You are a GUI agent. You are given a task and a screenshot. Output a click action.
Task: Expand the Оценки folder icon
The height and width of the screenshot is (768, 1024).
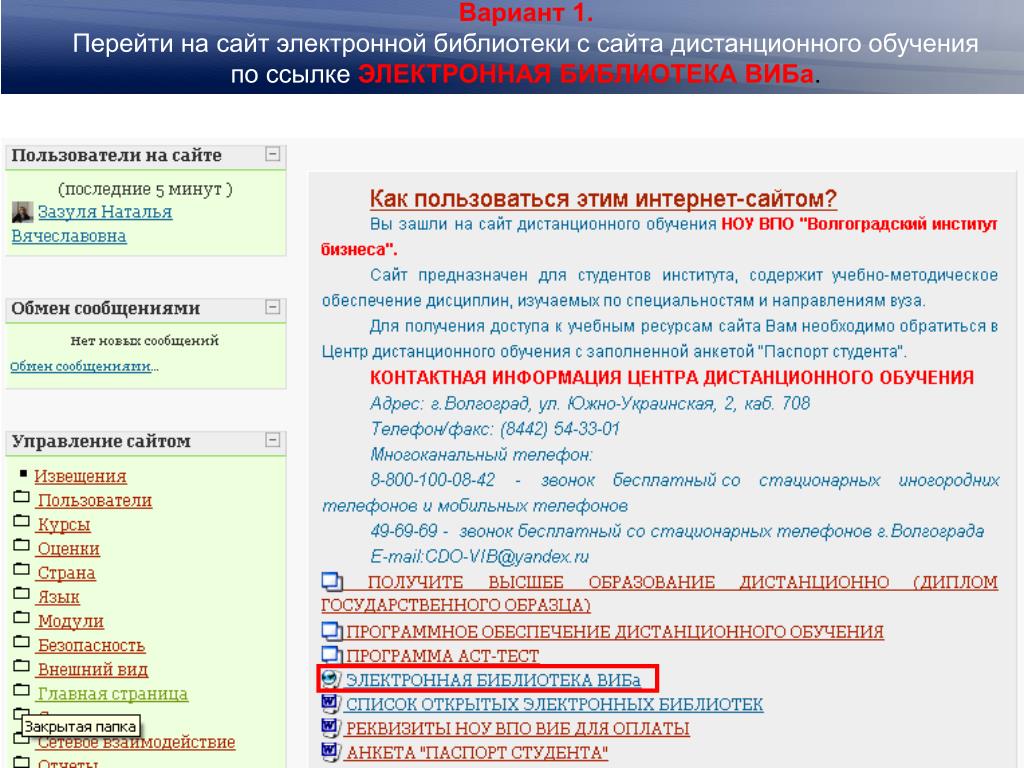(22, 545)
